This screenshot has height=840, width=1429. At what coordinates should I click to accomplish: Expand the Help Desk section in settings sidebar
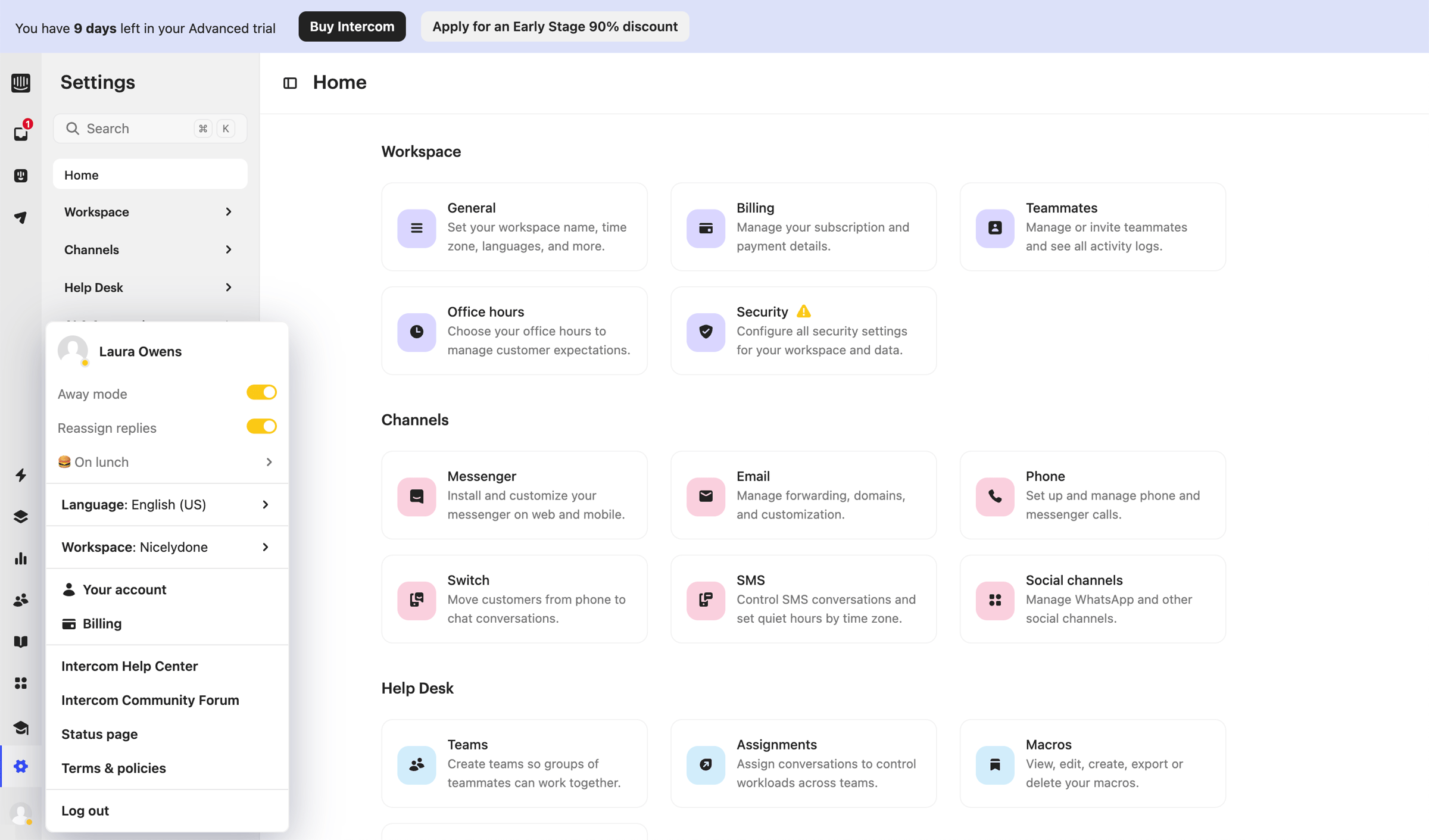[x=150, y=288]
